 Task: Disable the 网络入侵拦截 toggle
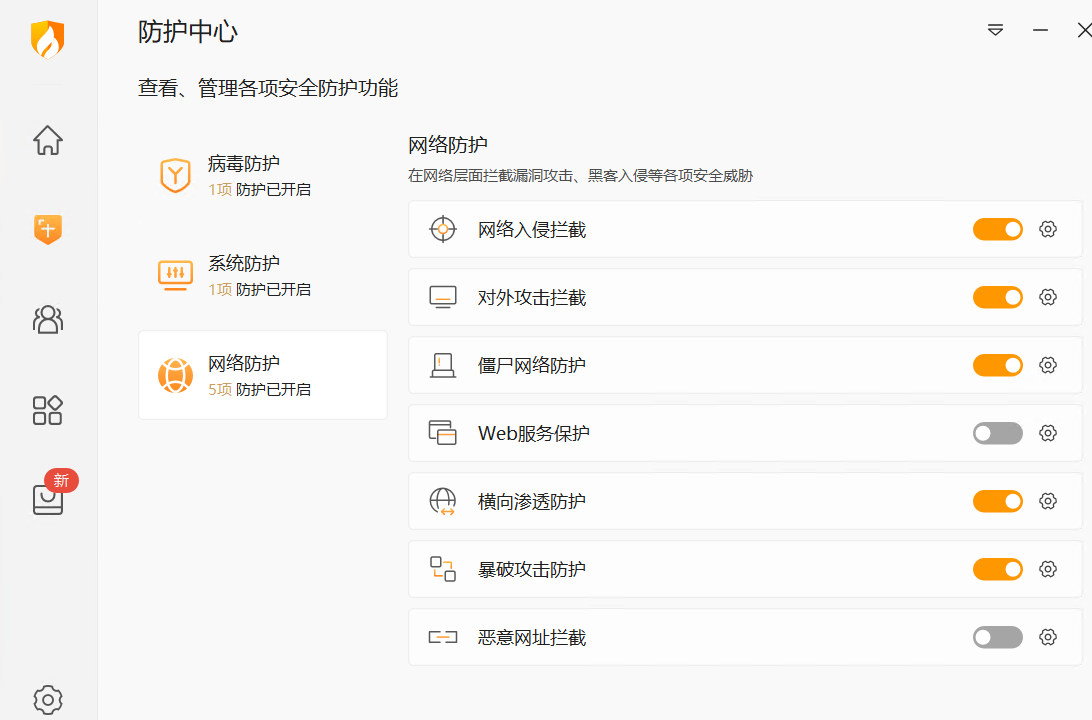click(997, 229)
